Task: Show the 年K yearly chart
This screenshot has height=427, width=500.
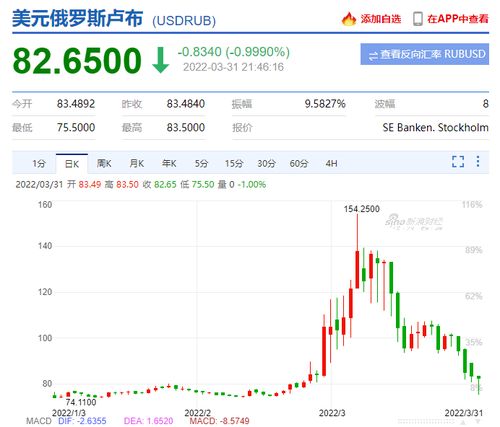Action: tap(169, 164)
